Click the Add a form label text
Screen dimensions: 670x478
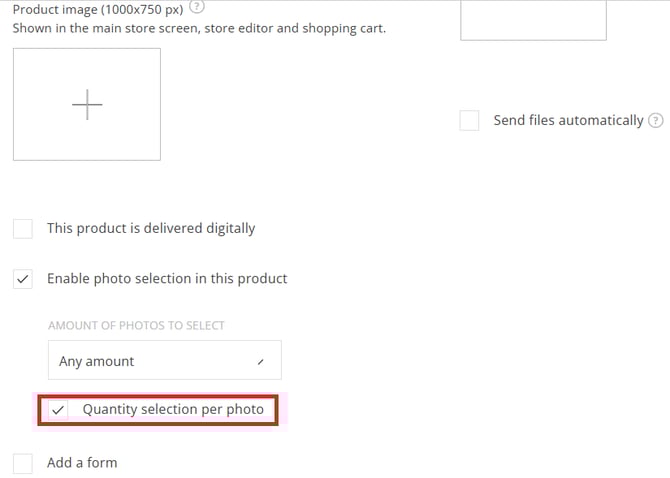click(82, 463)
